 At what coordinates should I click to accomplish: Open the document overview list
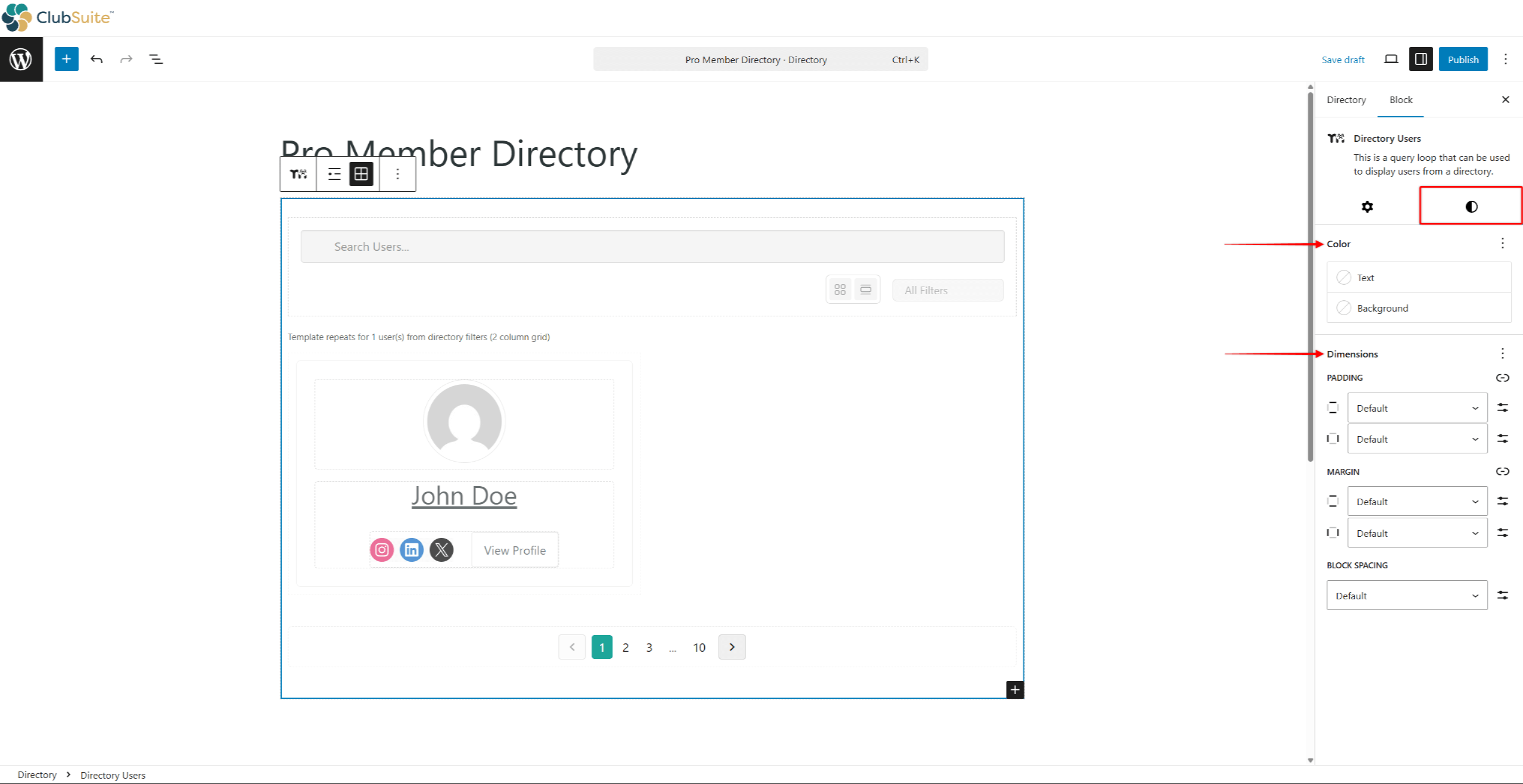click(x=156, y=59)
